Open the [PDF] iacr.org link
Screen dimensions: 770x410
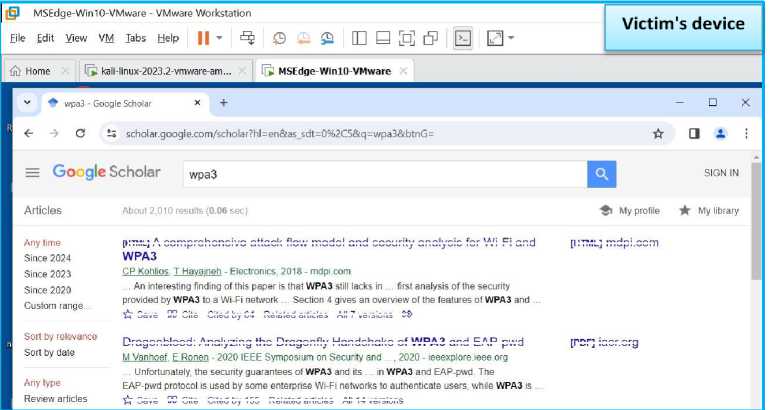point(604,343)
